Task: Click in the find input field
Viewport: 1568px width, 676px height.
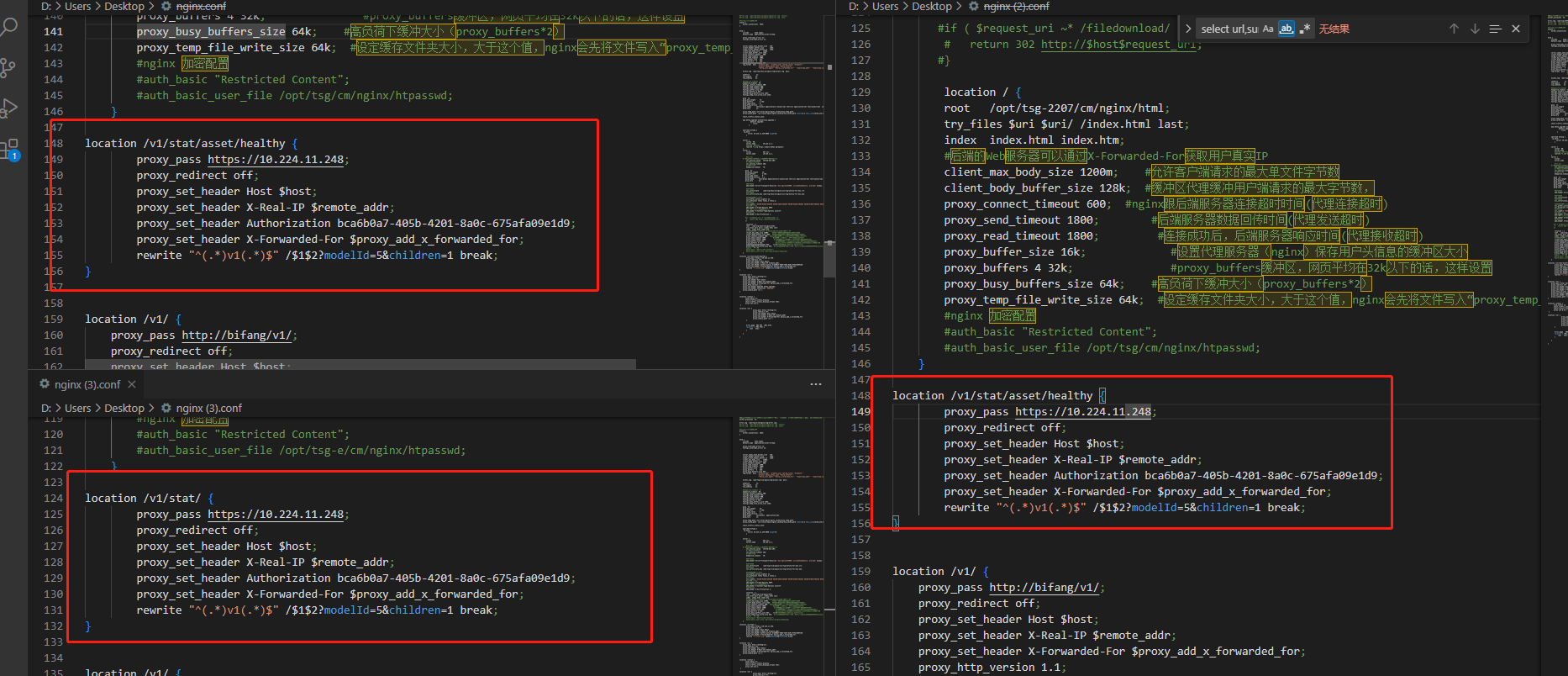Action: coord(1229,29)
